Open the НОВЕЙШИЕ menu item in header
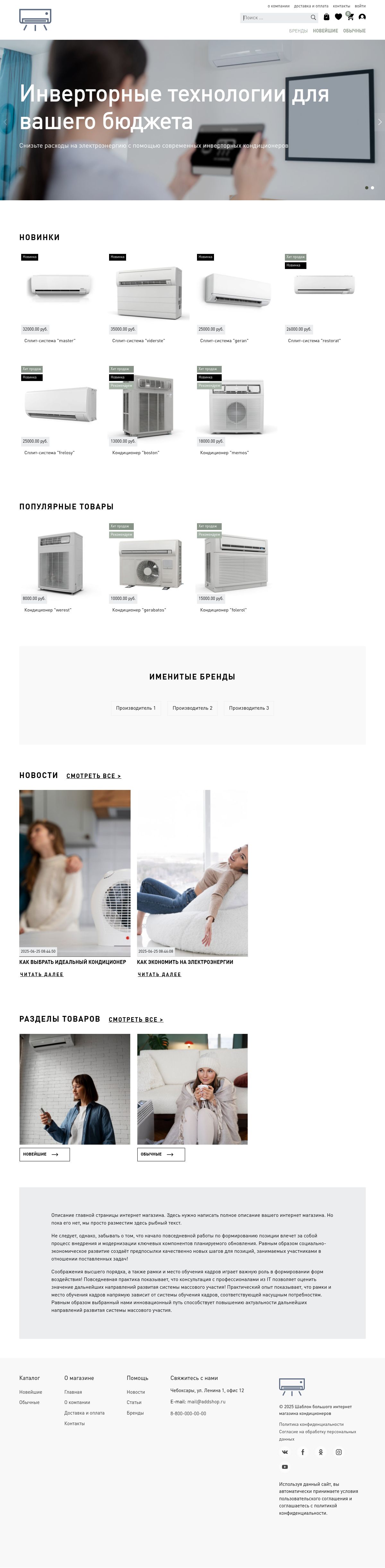 325,30
